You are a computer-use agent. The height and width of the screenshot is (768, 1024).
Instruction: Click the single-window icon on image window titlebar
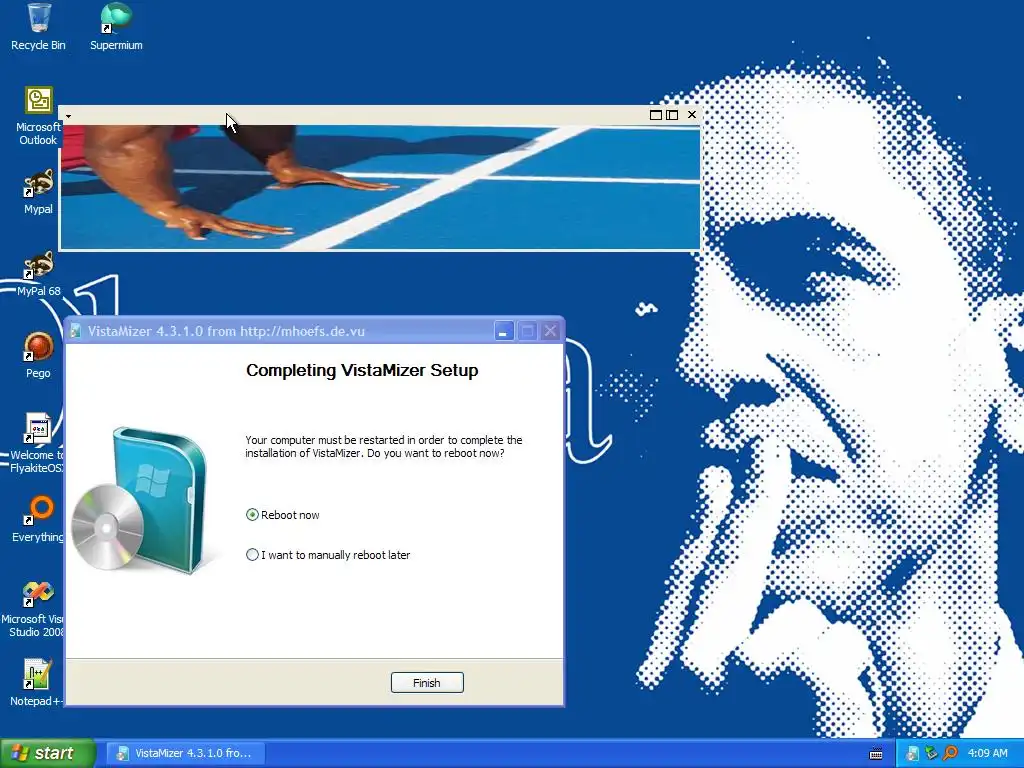[656, 115]
